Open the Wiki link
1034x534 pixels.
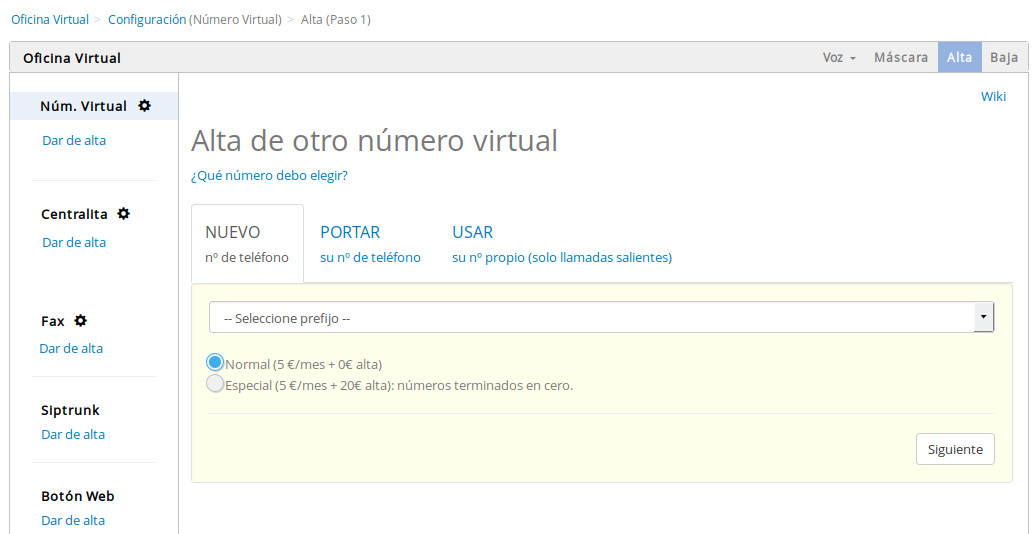pos(993,96)
